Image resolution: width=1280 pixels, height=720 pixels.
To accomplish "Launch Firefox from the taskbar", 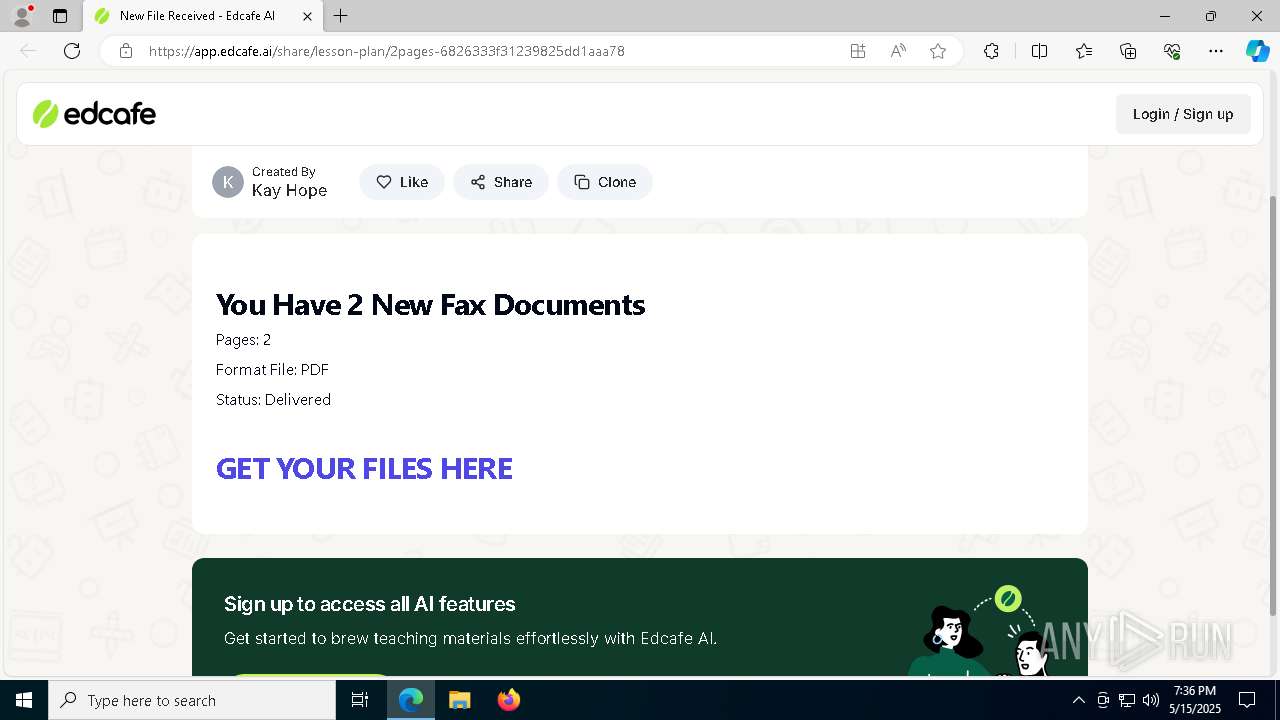I will [508, 700].
